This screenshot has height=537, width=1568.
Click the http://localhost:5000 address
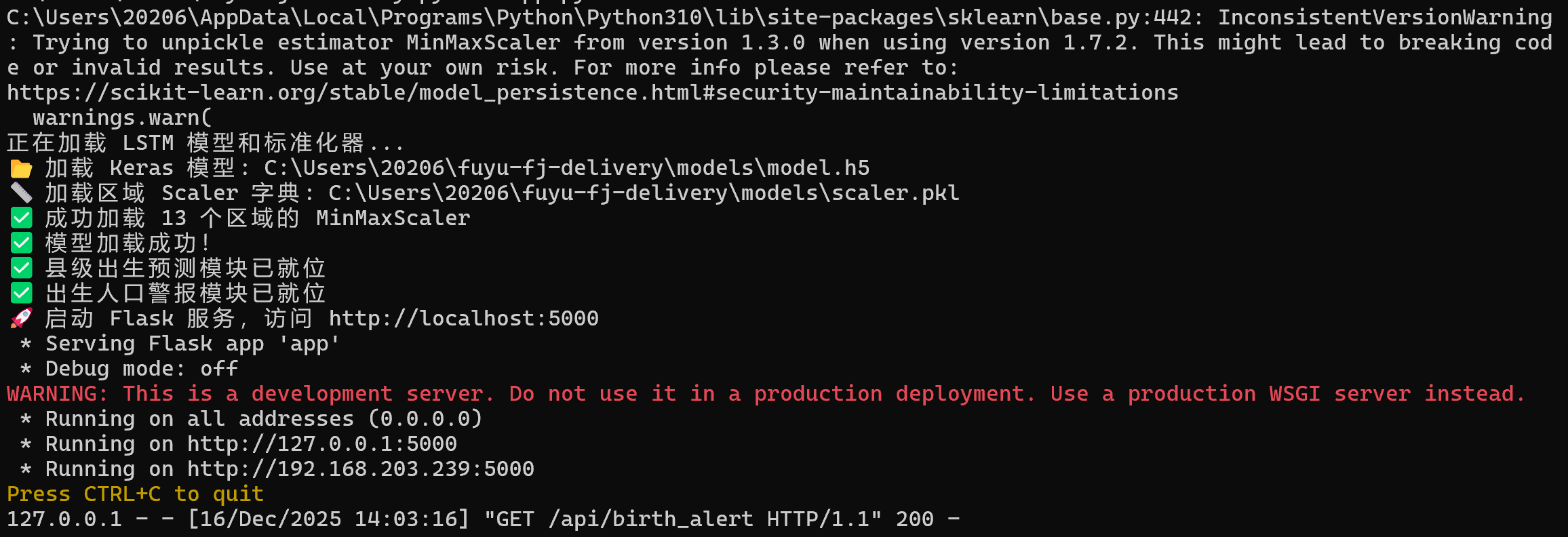point(464,319)
